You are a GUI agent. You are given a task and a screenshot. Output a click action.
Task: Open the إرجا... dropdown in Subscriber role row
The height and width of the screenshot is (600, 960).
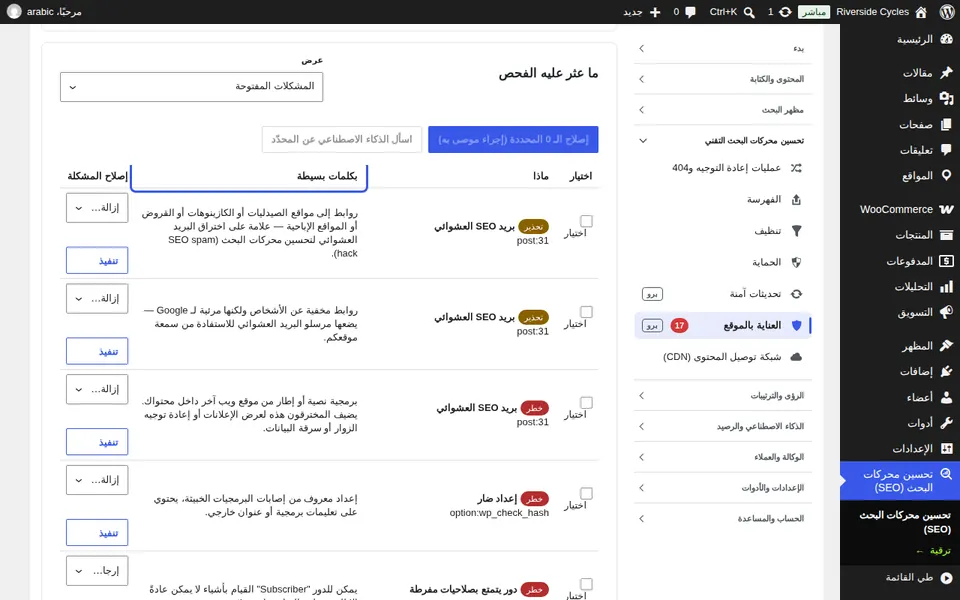click(97, 571)
